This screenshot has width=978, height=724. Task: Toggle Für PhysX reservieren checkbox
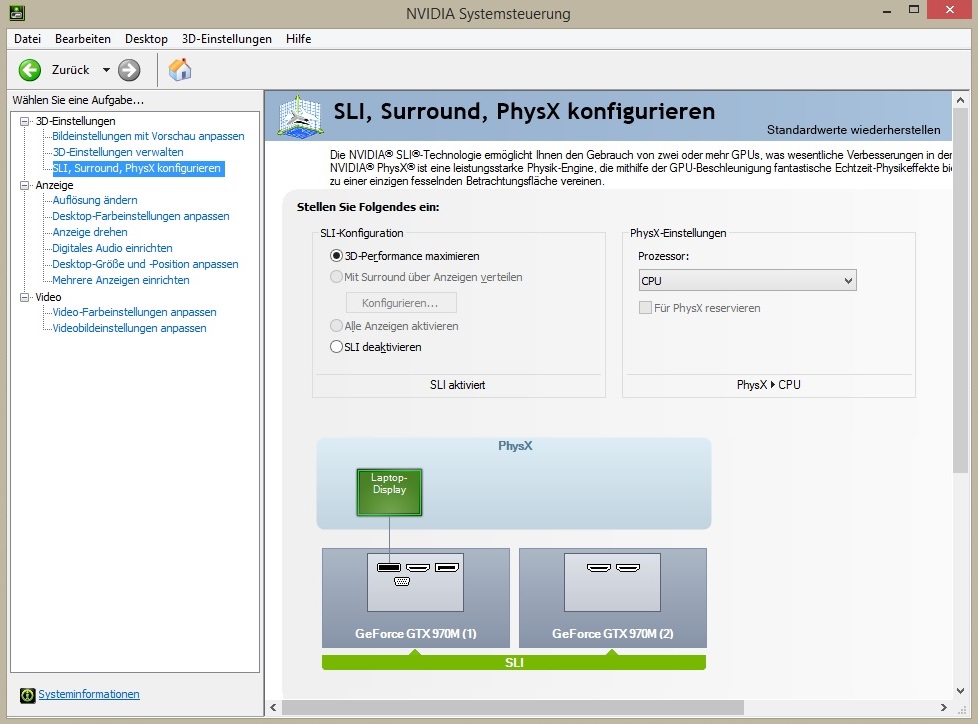point(646,307)
